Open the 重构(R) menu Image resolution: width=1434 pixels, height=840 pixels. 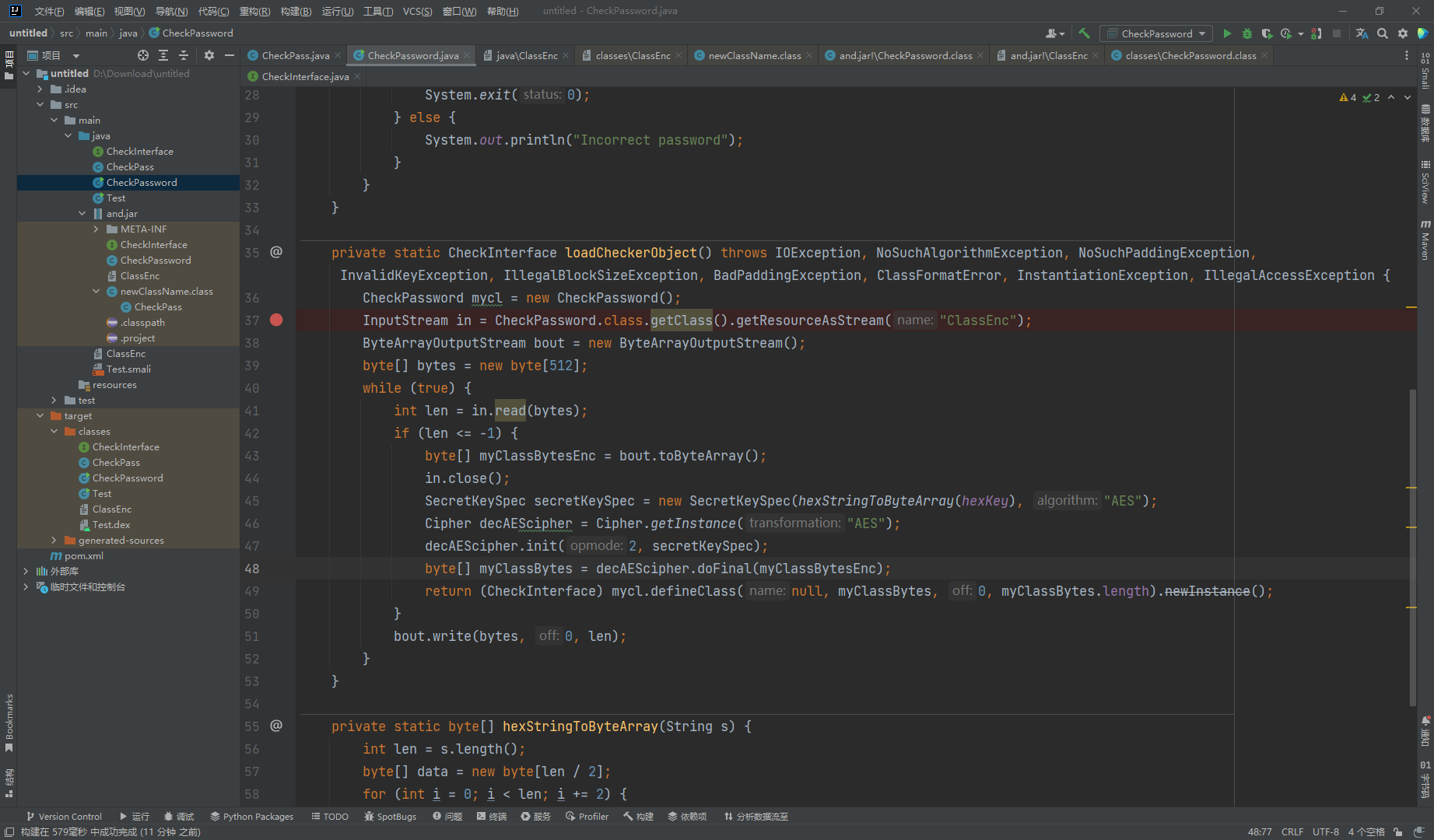[x=254, y=11]
